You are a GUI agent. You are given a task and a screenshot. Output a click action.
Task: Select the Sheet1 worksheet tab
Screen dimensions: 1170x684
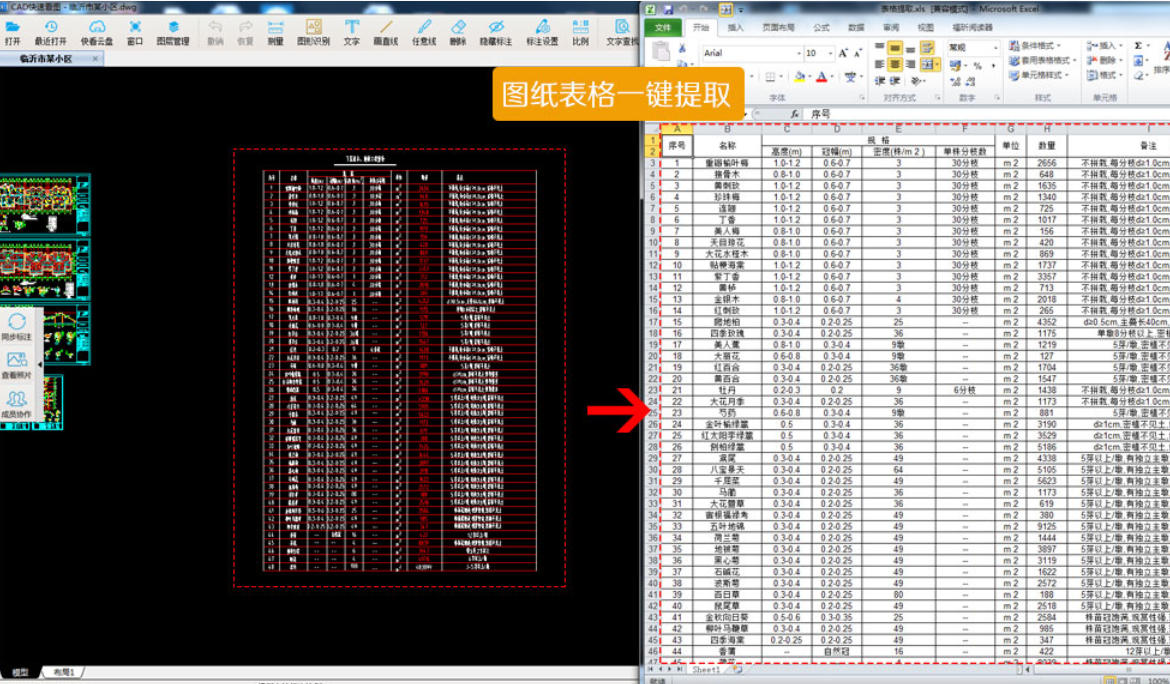click(x=706, y=670)
